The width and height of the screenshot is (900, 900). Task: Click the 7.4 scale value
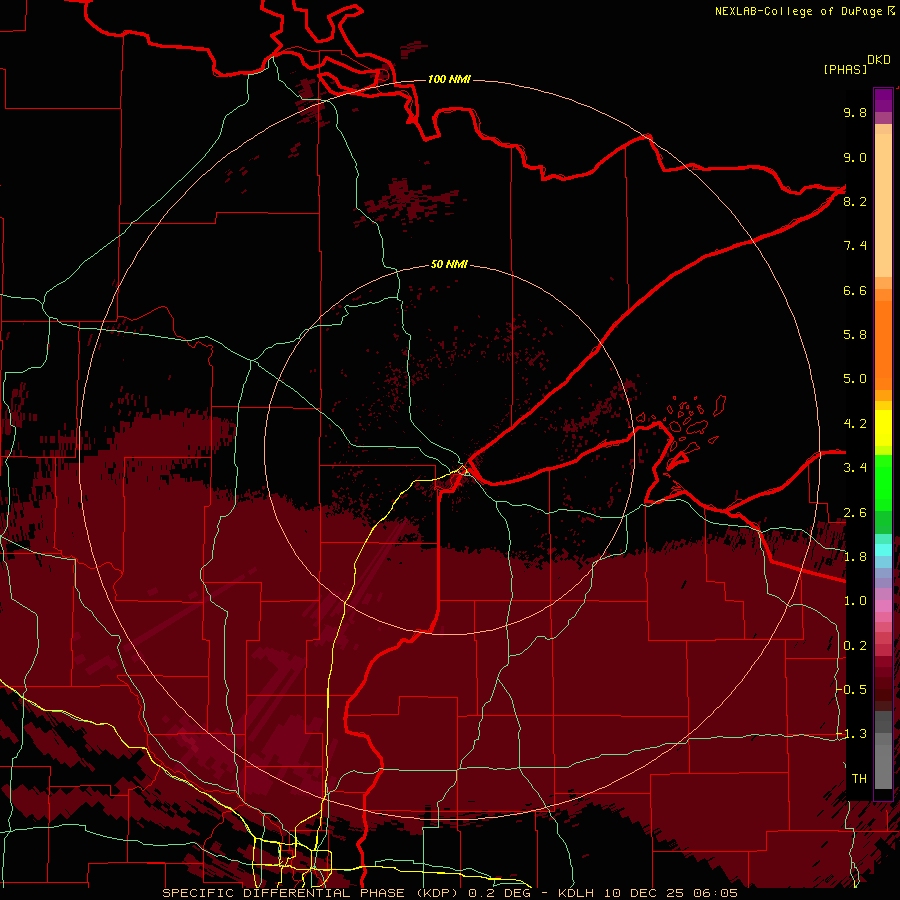(x=855, y=246)
